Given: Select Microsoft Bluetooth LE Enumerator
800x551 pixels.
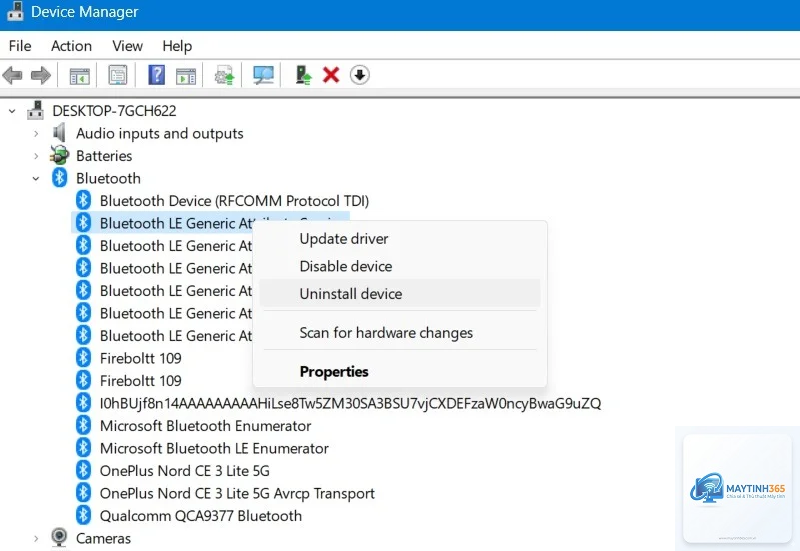Looking at the screenshot, I should [214, 448].
